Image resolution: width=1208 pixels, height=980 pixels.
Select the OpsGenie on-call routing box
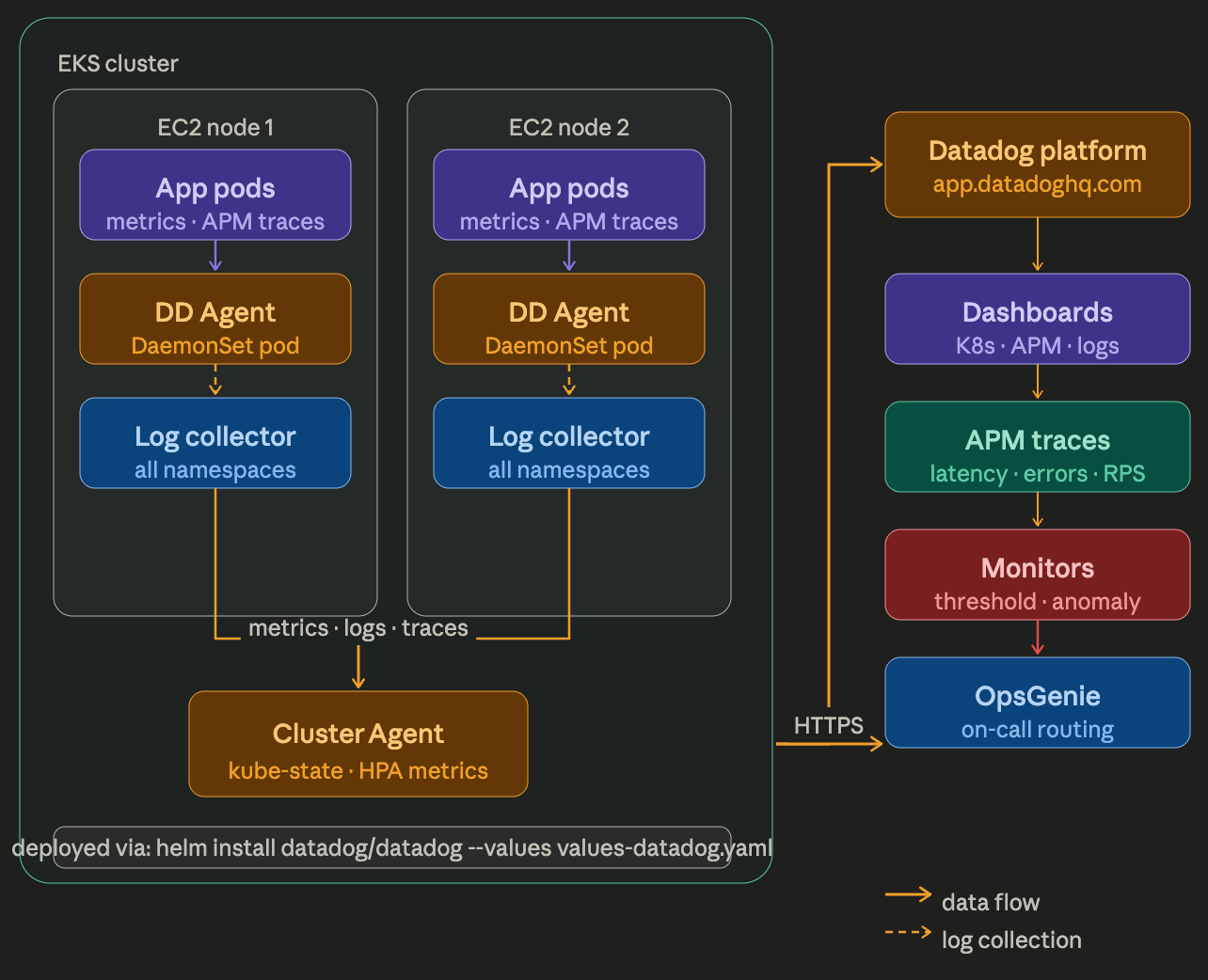1038,703
